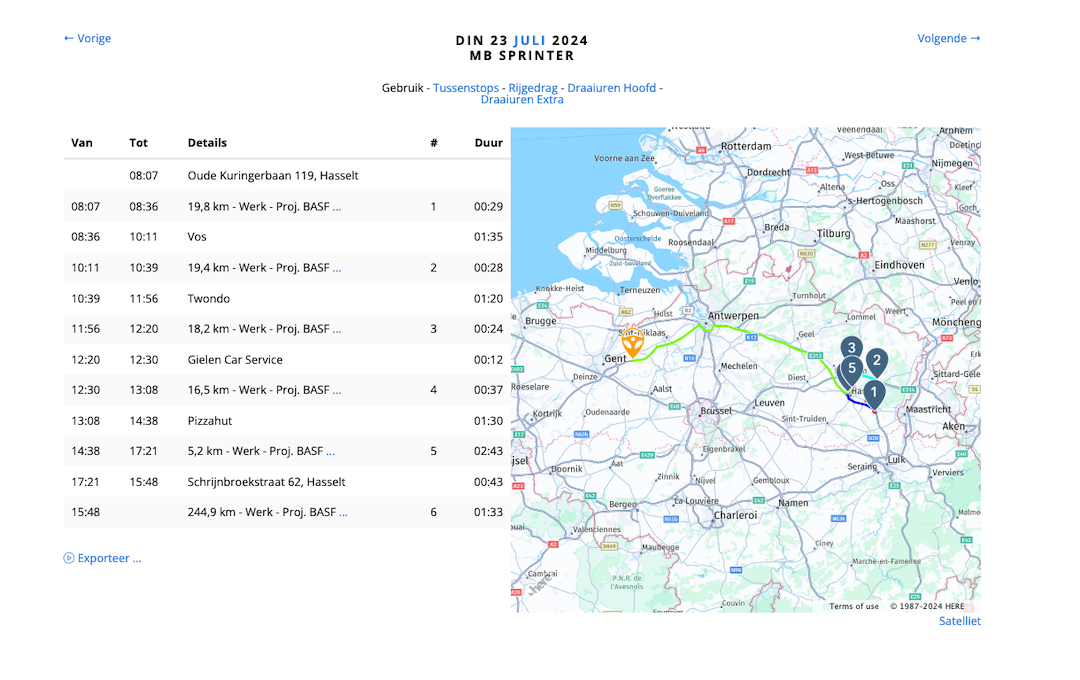Switch to Draaiuren Hoofd view

tap(611, 88)
